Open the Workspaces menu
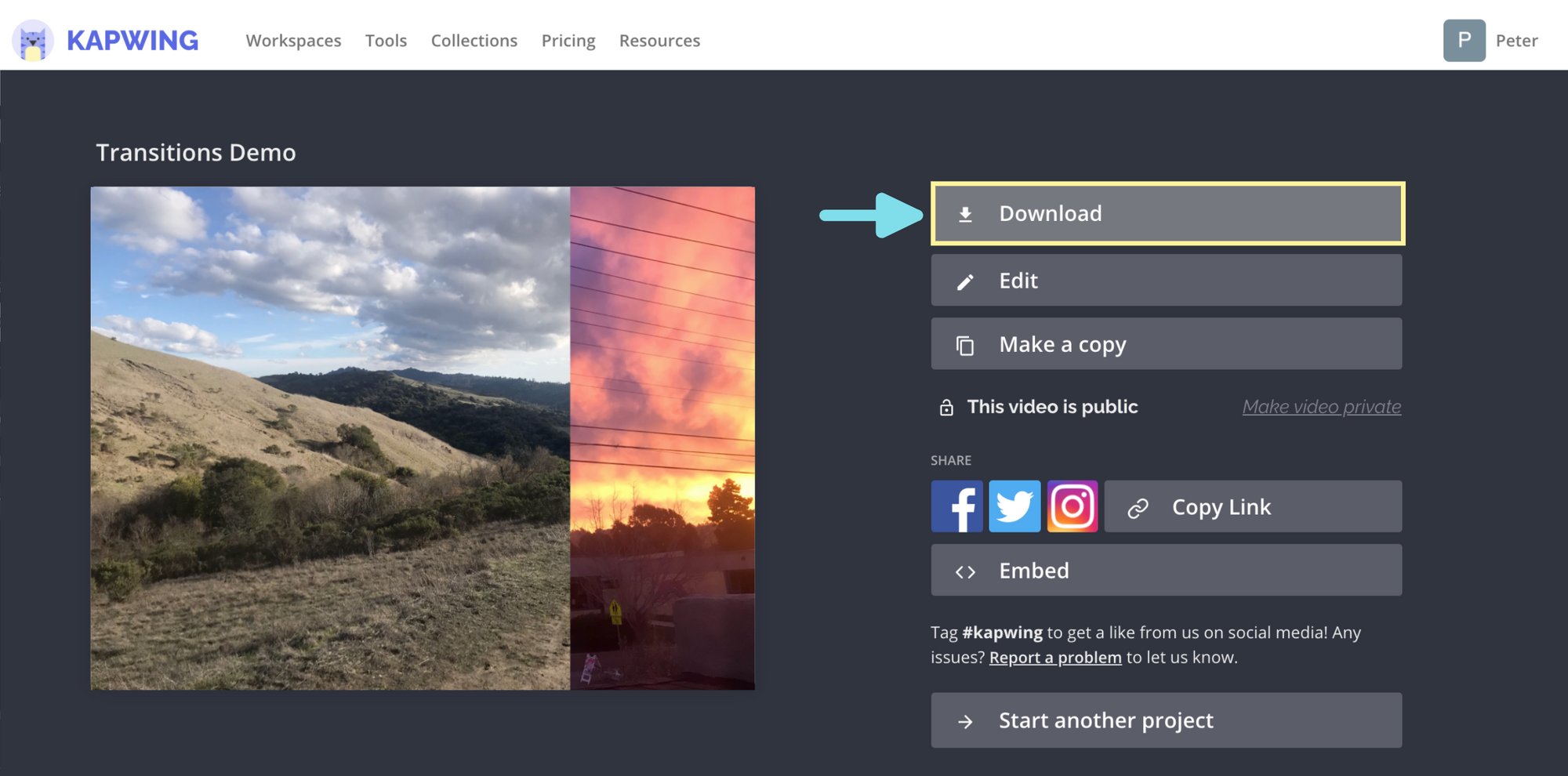Viewport: 1568px width, 776px height. point(293,41)
